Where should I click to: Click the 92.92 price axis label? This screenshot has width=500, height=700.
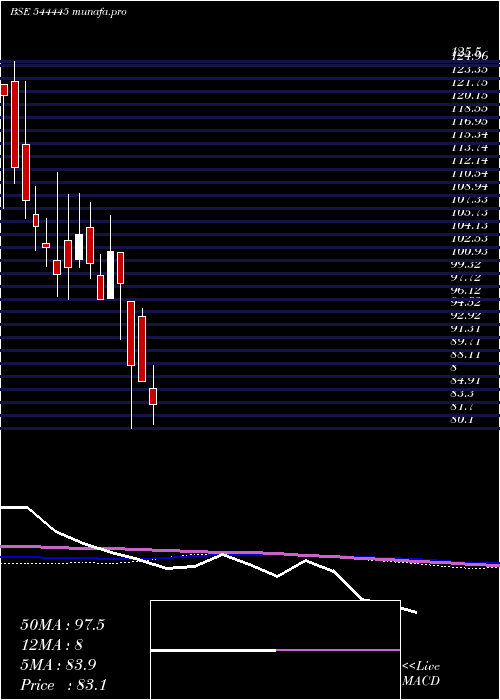pos(467,316)
